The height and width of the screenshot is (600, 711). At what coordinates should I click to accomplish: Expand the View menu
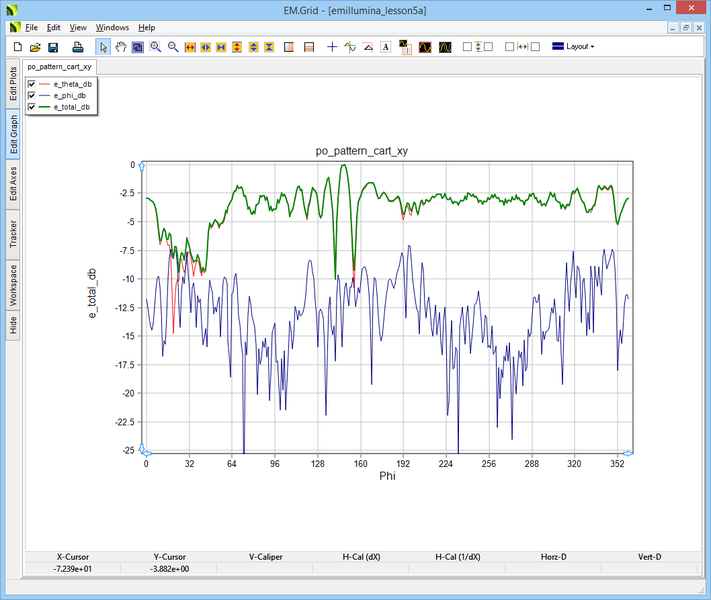[78, 27]
